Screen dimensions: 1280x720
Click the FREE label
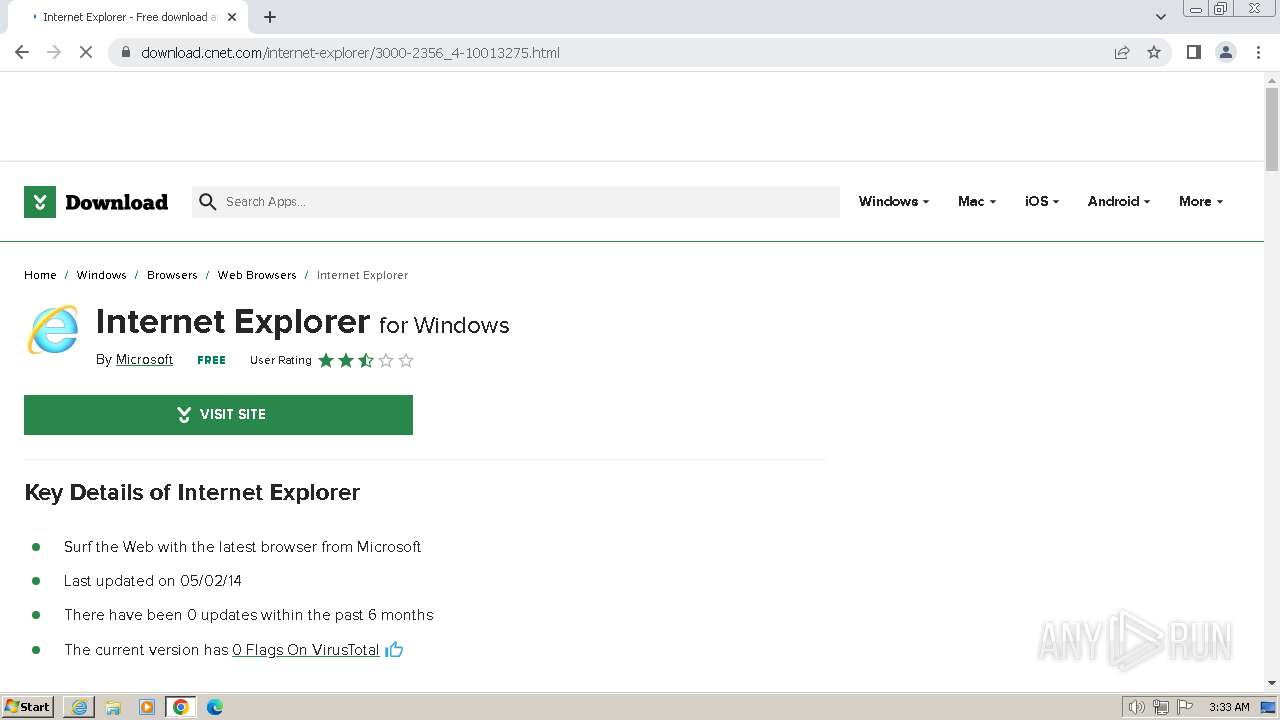pyautogui.click(x=211, y=360)
